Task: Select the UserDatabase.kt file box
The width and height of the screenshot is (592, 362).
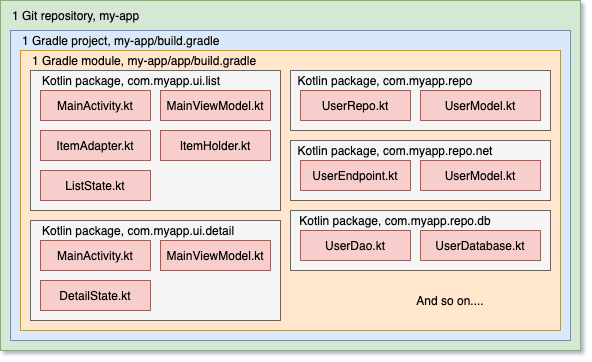Action: tap(480, 246)
